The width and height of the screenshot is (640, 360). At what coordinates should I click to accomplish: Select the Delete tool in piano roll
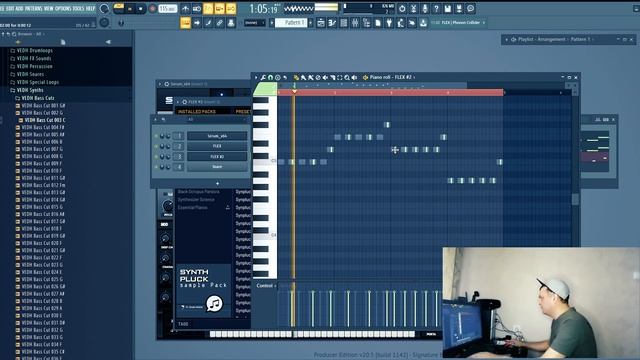318,77
